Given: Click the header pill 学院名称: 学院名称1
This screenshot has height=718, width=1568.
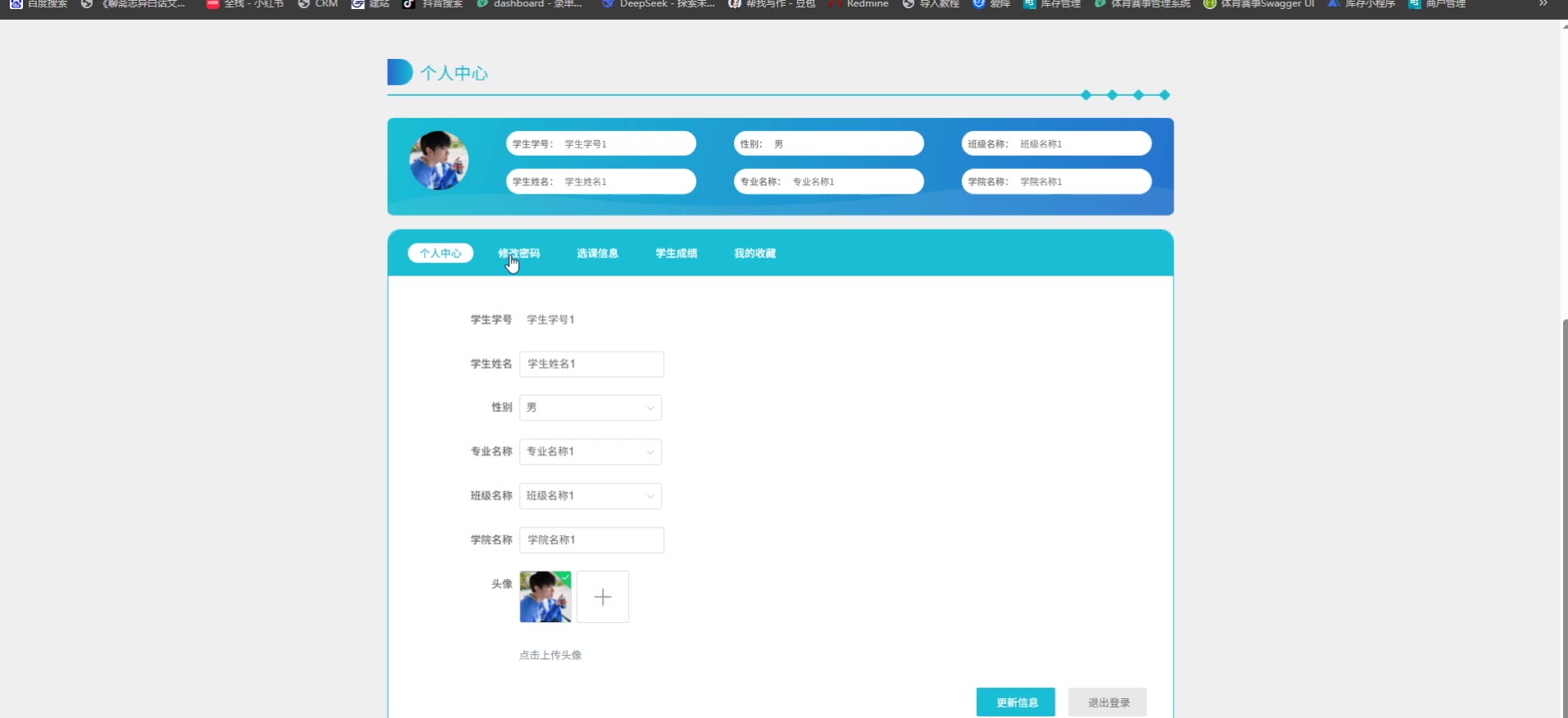Looking at the screenshot, I should coord(1056,181).
